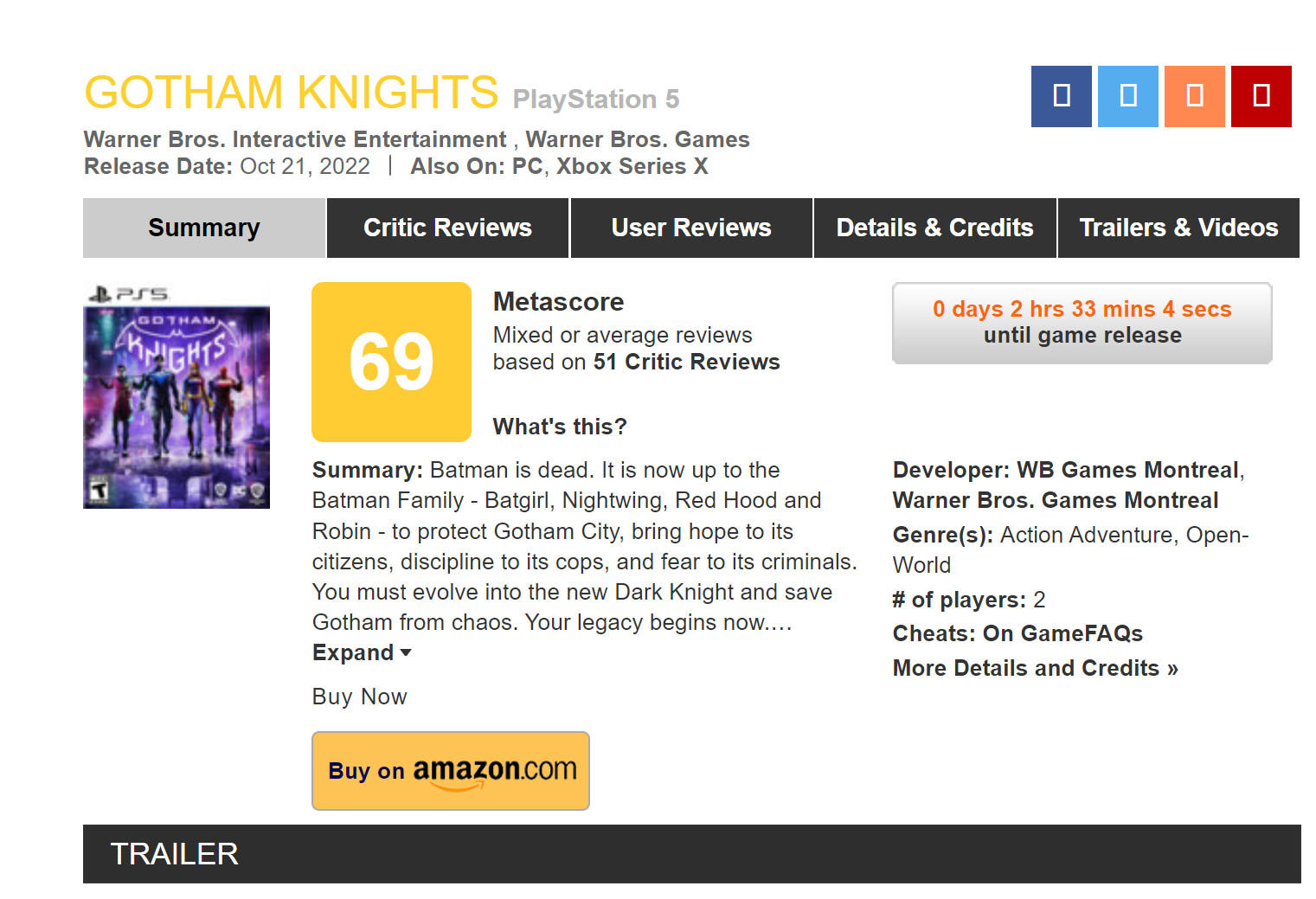Open the On GameFAQs cheats link
Image resolution: width=1316 pixels, height=899 pixels.
[x=1062, y=633]
